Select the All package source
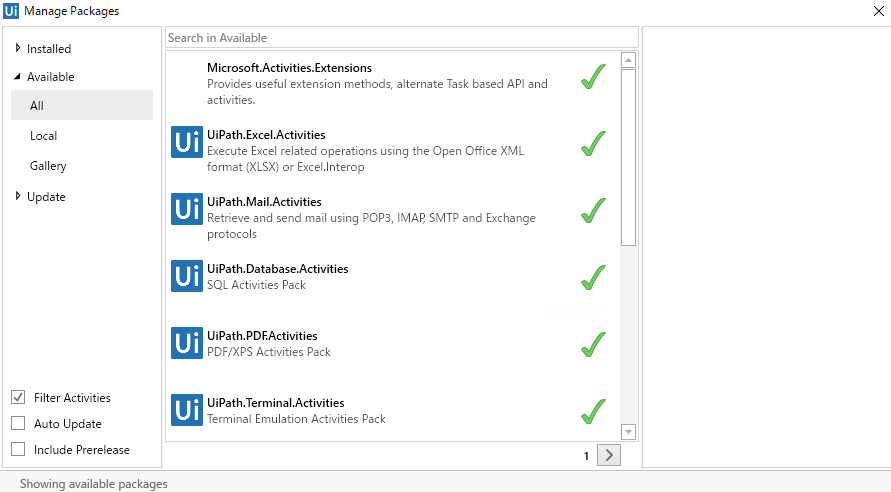Screen dimensions: 891x492 tap(82, 105)
